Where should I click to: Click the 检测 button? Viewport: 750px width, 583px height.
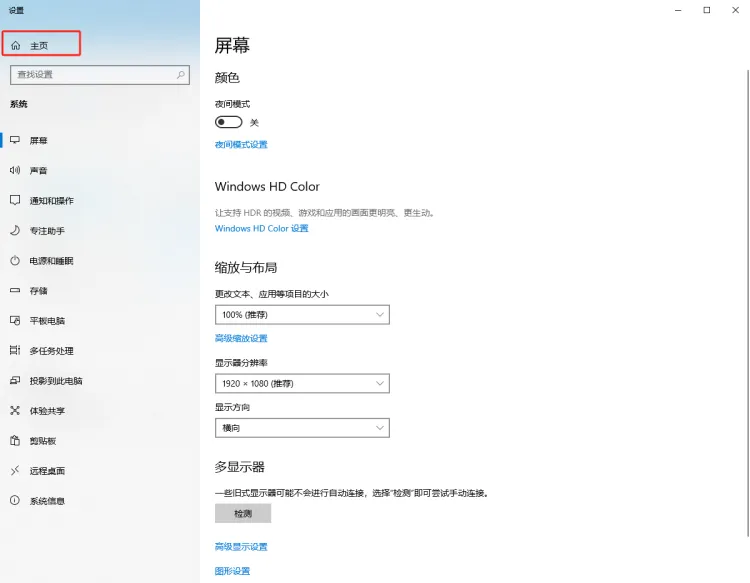(x=243, y=513)
